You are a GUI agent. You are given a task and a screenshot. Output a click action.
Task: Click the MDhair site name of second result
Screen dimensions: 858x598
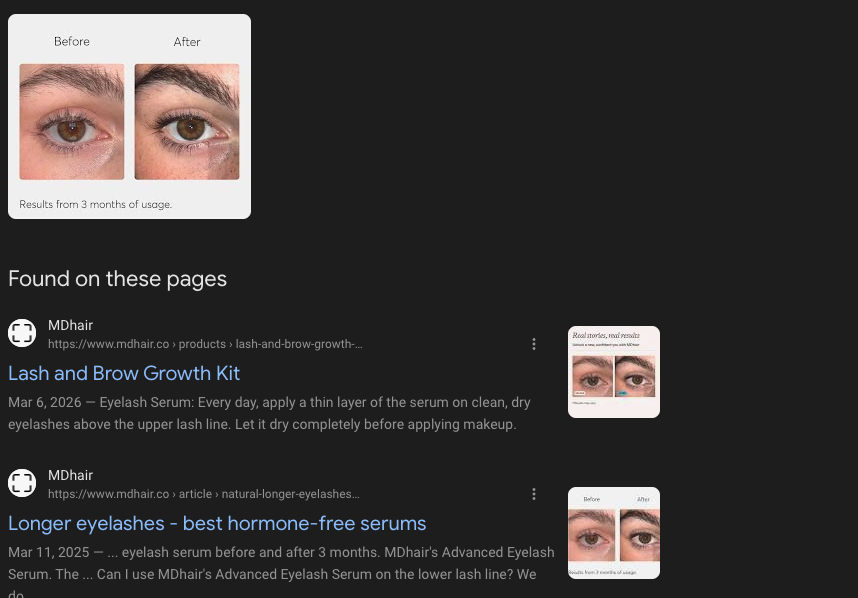(70, 475)
